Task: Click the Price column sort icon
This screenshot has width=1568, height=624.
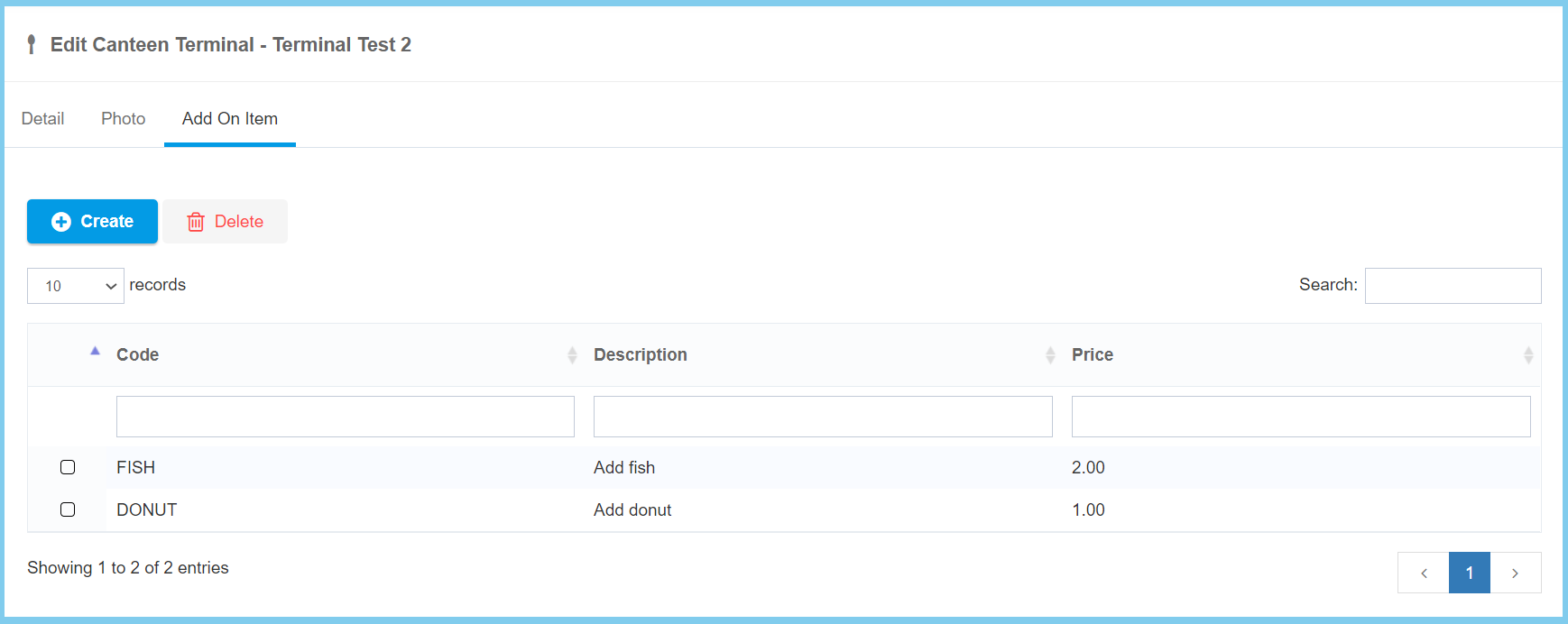Action: (1528, 355)
